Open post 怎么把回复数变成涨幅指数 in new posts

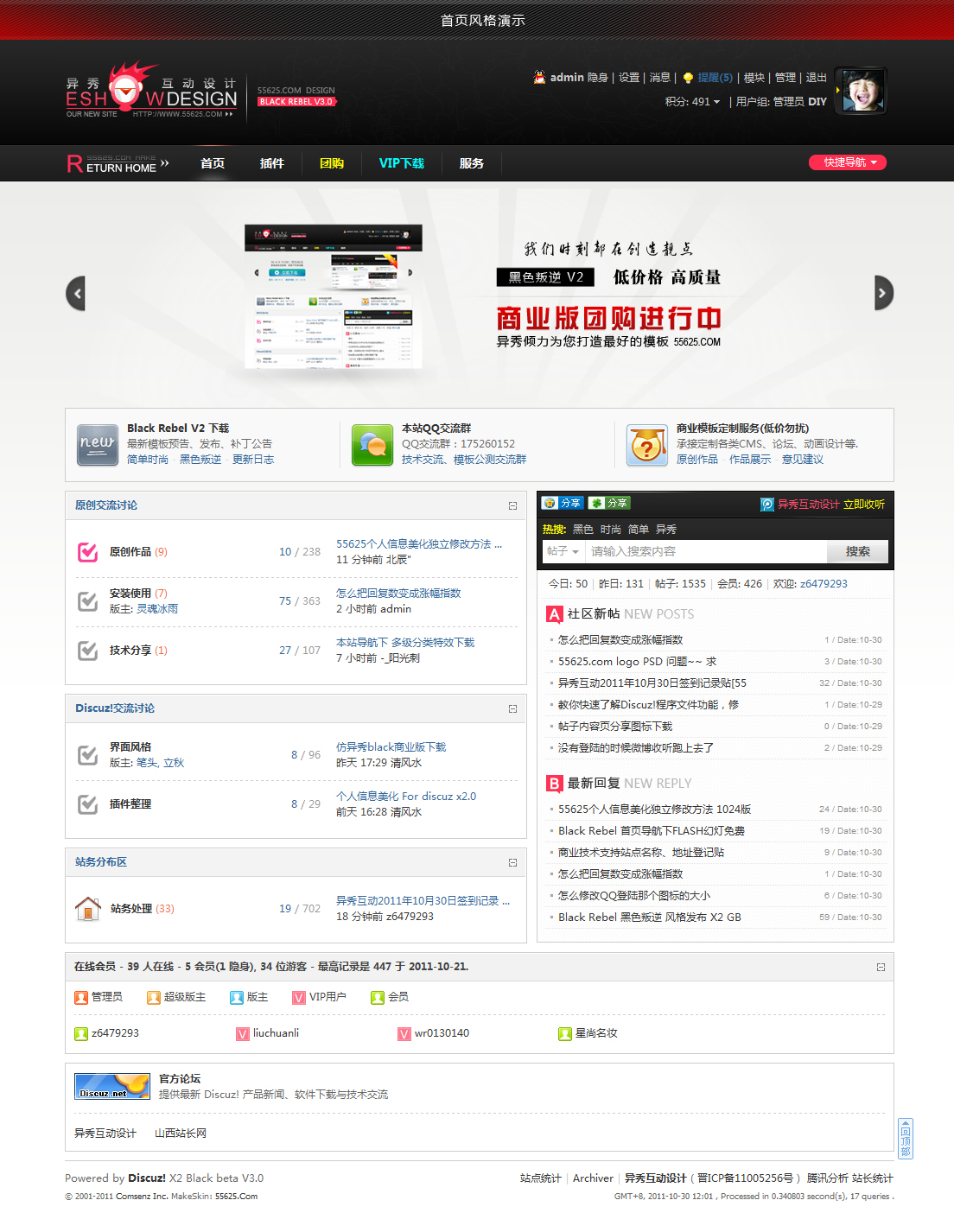(x=620, y=640)
